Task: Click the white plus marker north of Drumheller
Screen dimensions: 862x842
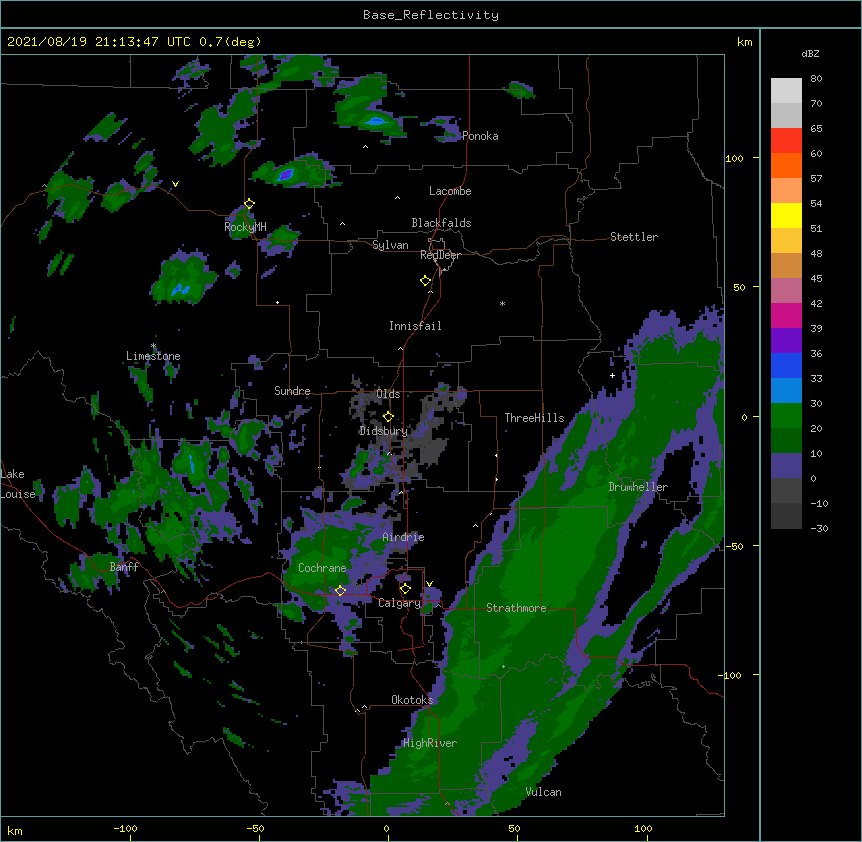Action: [x=612, y=375]
